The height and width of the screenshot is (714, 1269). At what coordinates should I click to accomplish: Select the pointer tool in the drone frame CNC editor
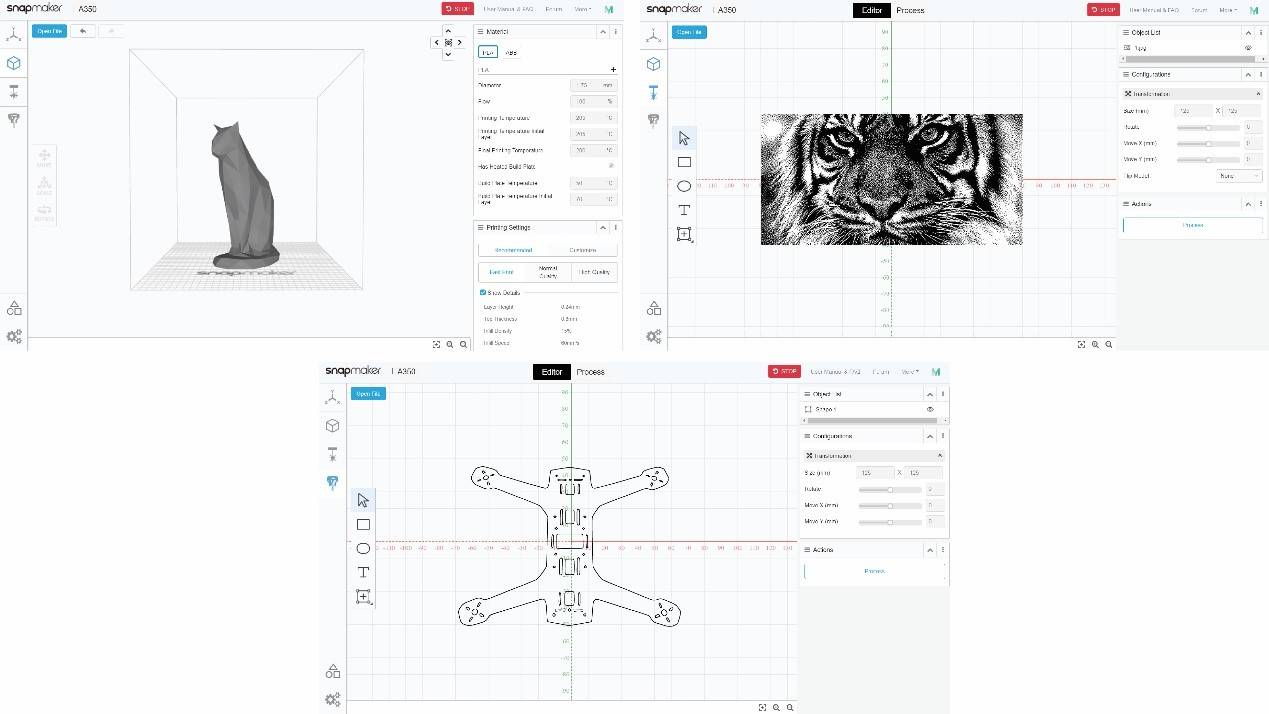363,500
